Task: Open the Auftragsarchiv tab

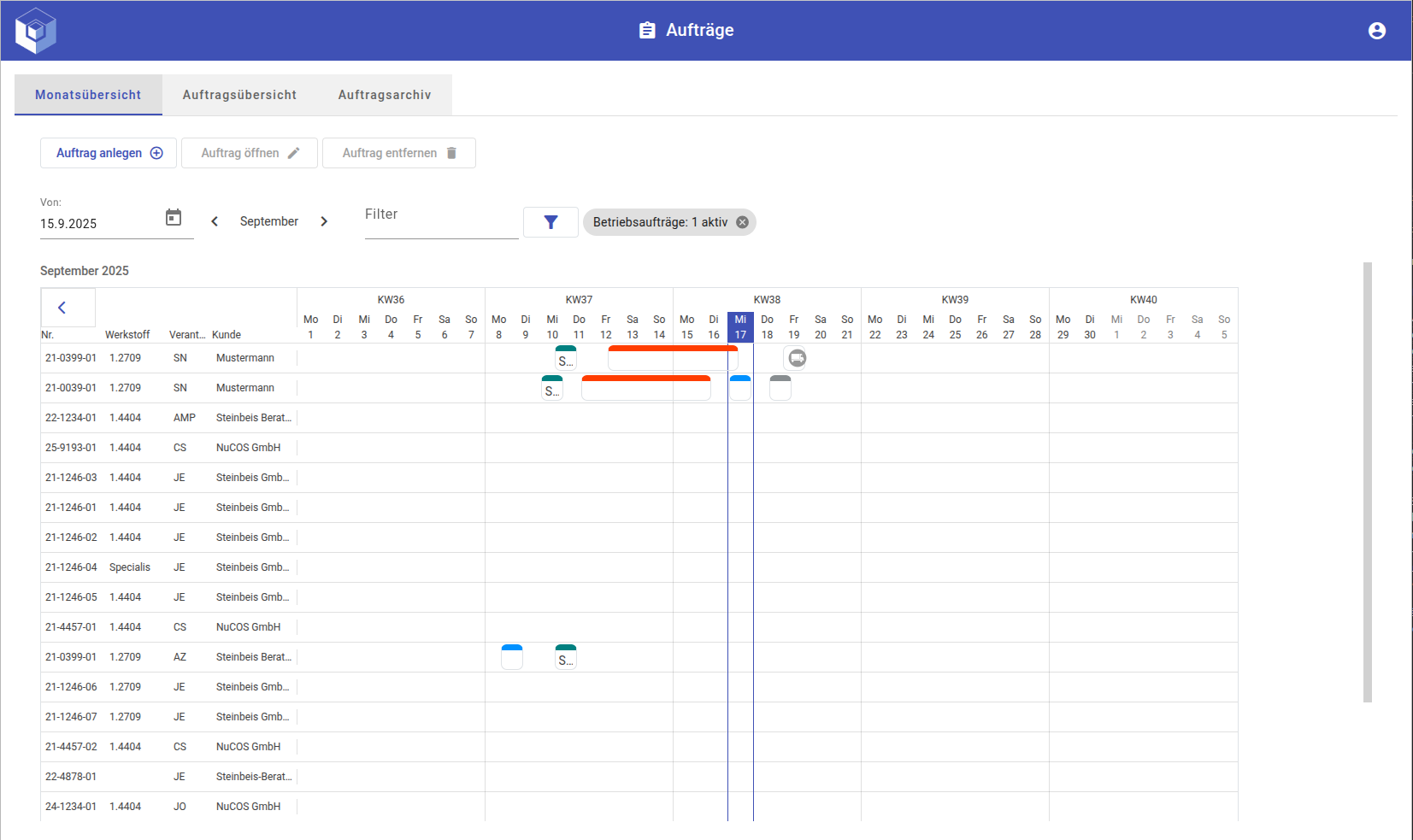Action: (384, 95)
